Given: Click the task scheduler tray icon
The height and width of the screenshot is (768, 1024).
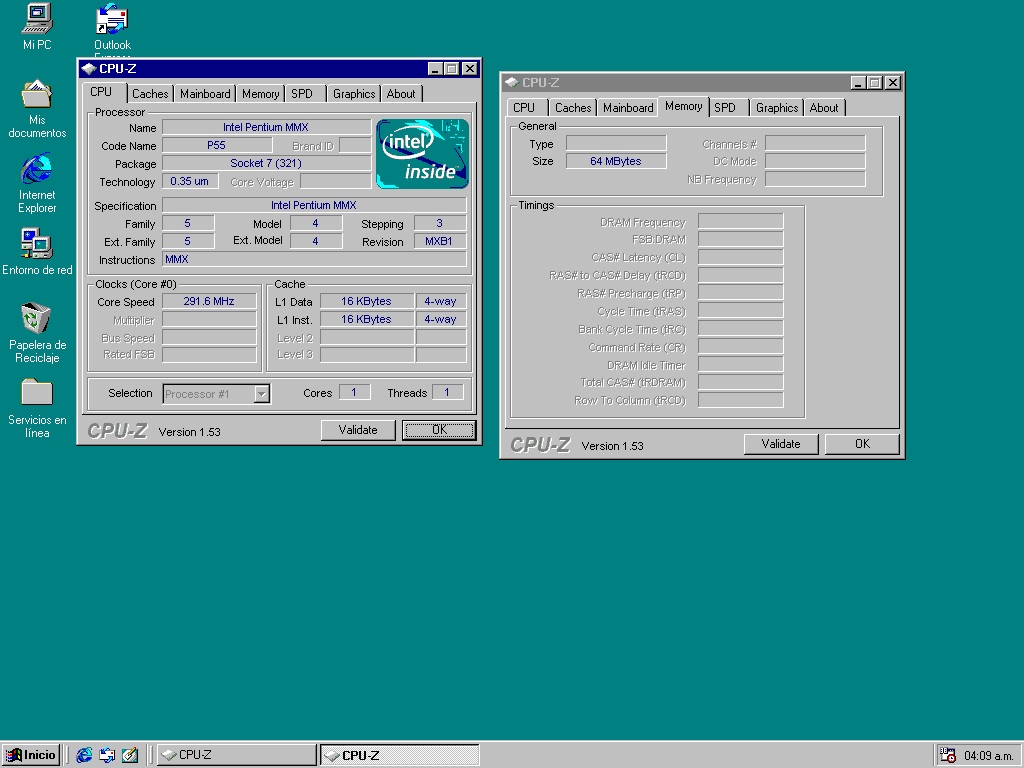Looking at the screenshot, I should tap(948, 755).
